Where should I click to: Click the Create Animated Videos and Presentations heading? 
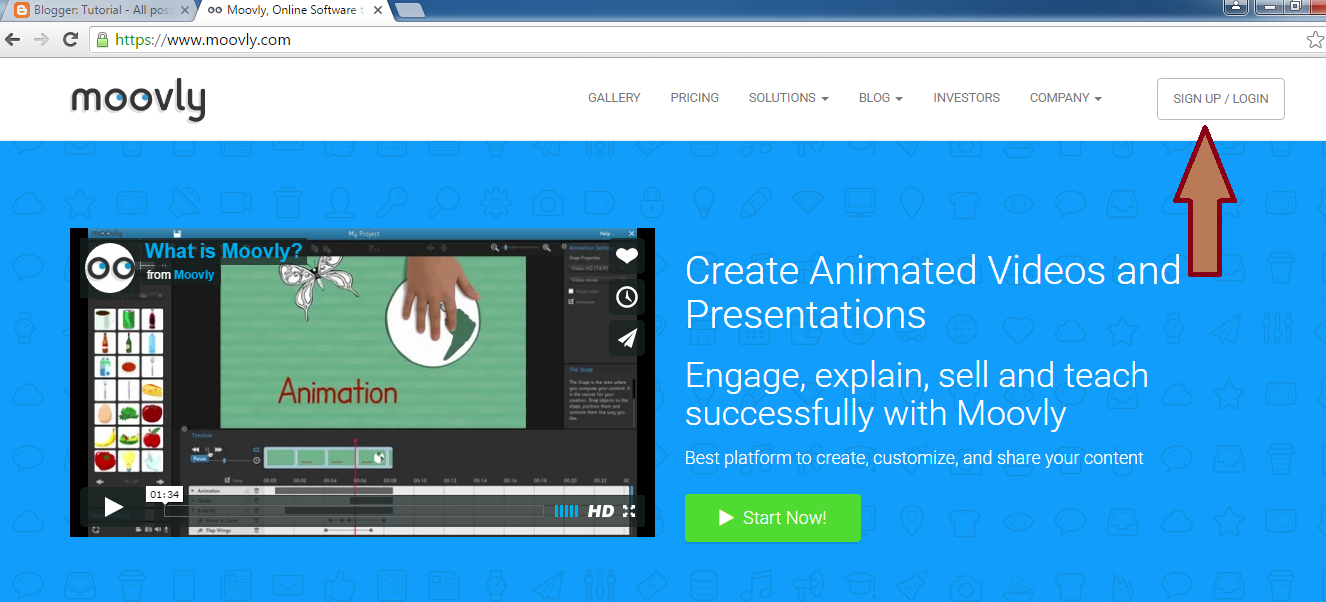coord(933,292)
